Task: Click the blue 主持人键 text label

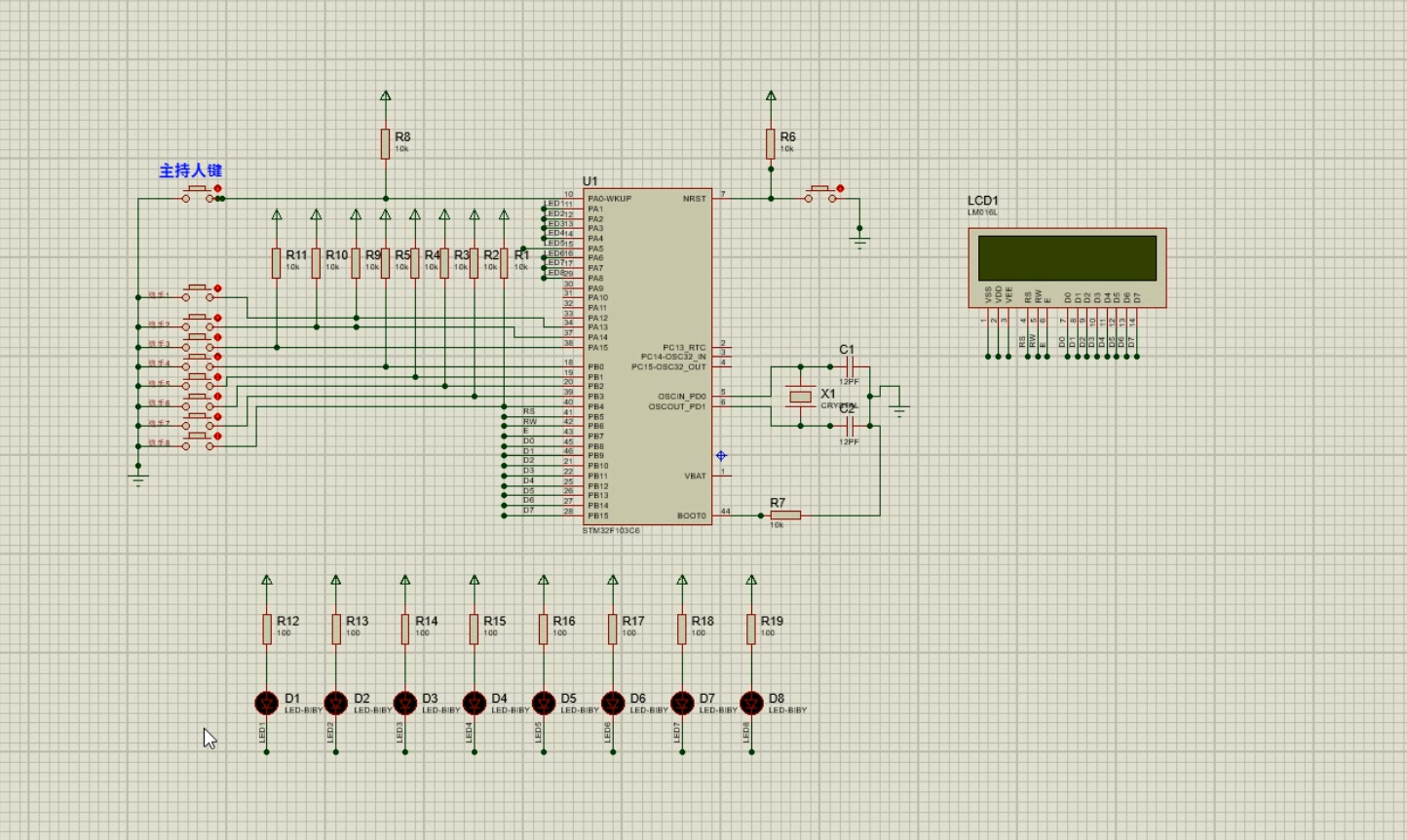Action: click(191, 171)
